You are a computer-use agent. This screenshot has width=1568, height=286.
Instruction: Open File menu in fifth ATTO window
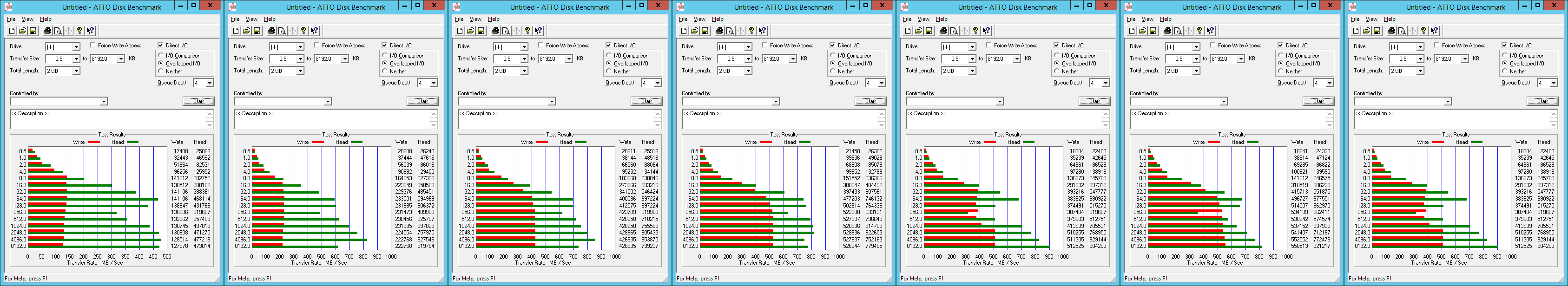(x=908, y=19)
